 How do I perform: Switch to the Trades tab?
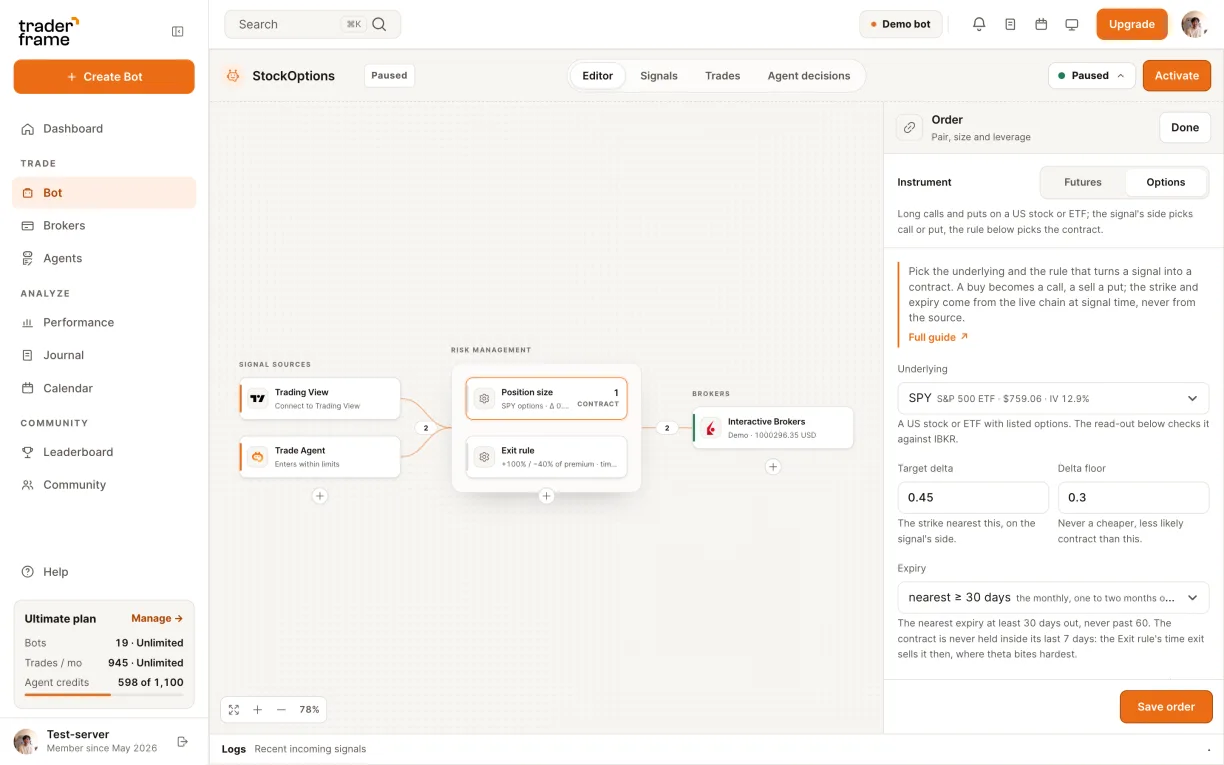click(722, 75)
